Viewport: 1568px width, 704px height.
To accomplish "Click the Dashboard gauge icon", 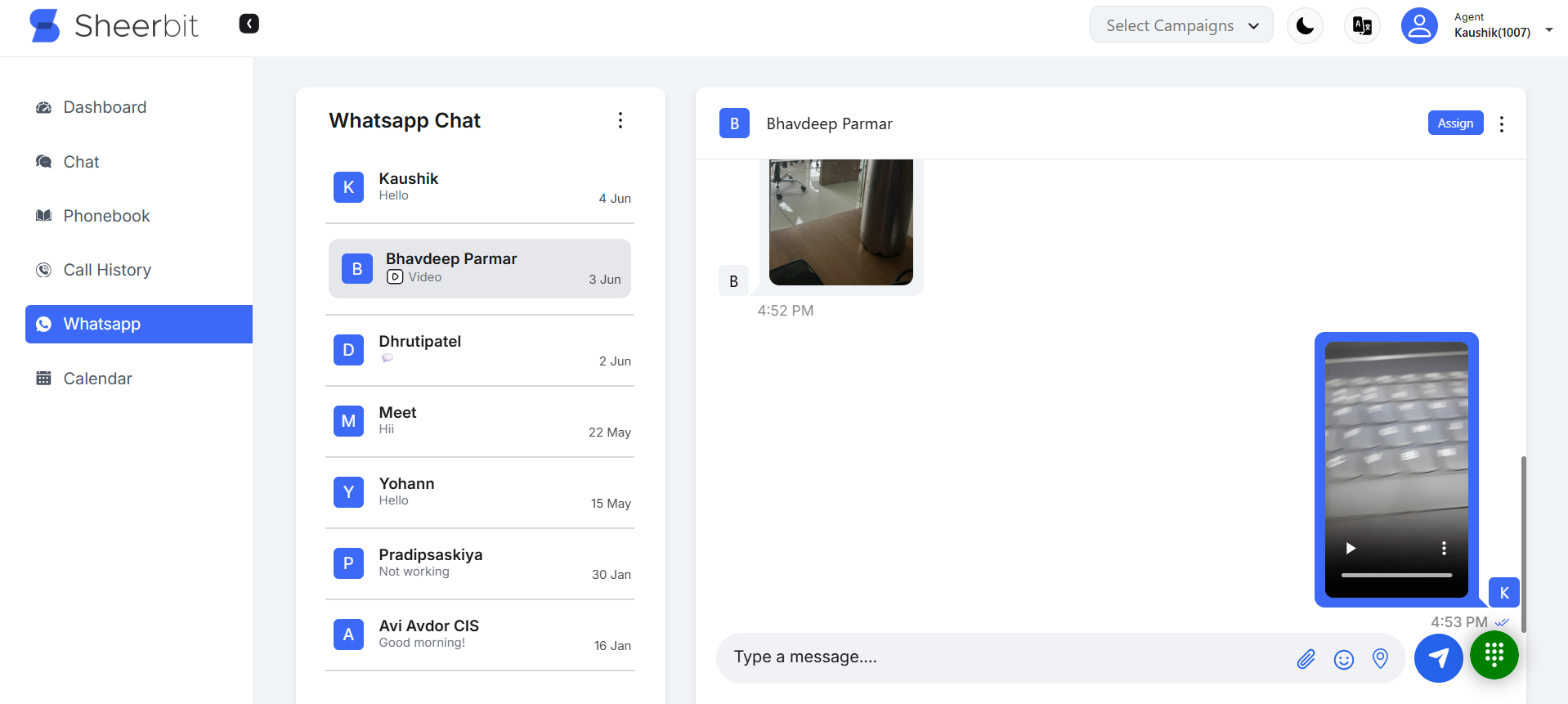I will point(43,108).
